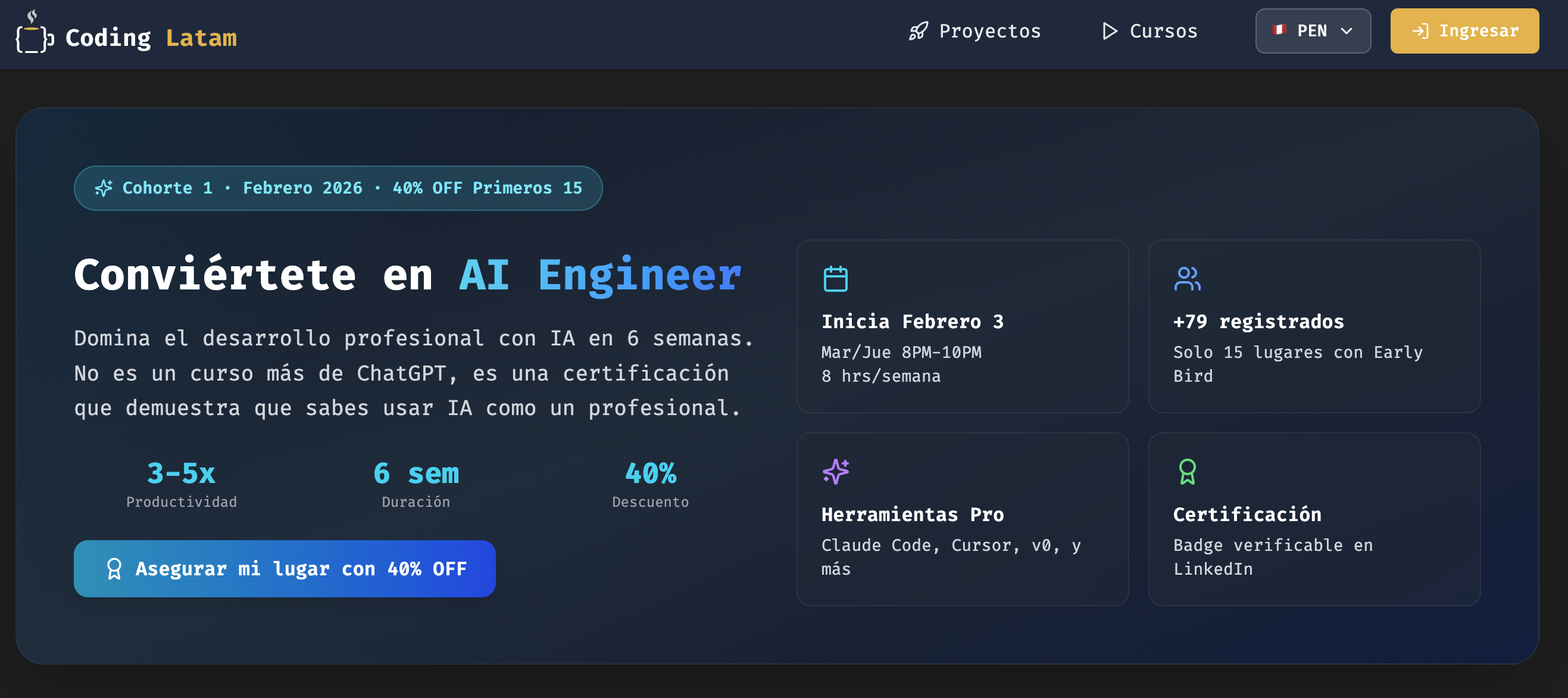This screenshot has width=1568, height=698.
Task: Select the rocket icon next to Proyectos
Action: point(919,30)
